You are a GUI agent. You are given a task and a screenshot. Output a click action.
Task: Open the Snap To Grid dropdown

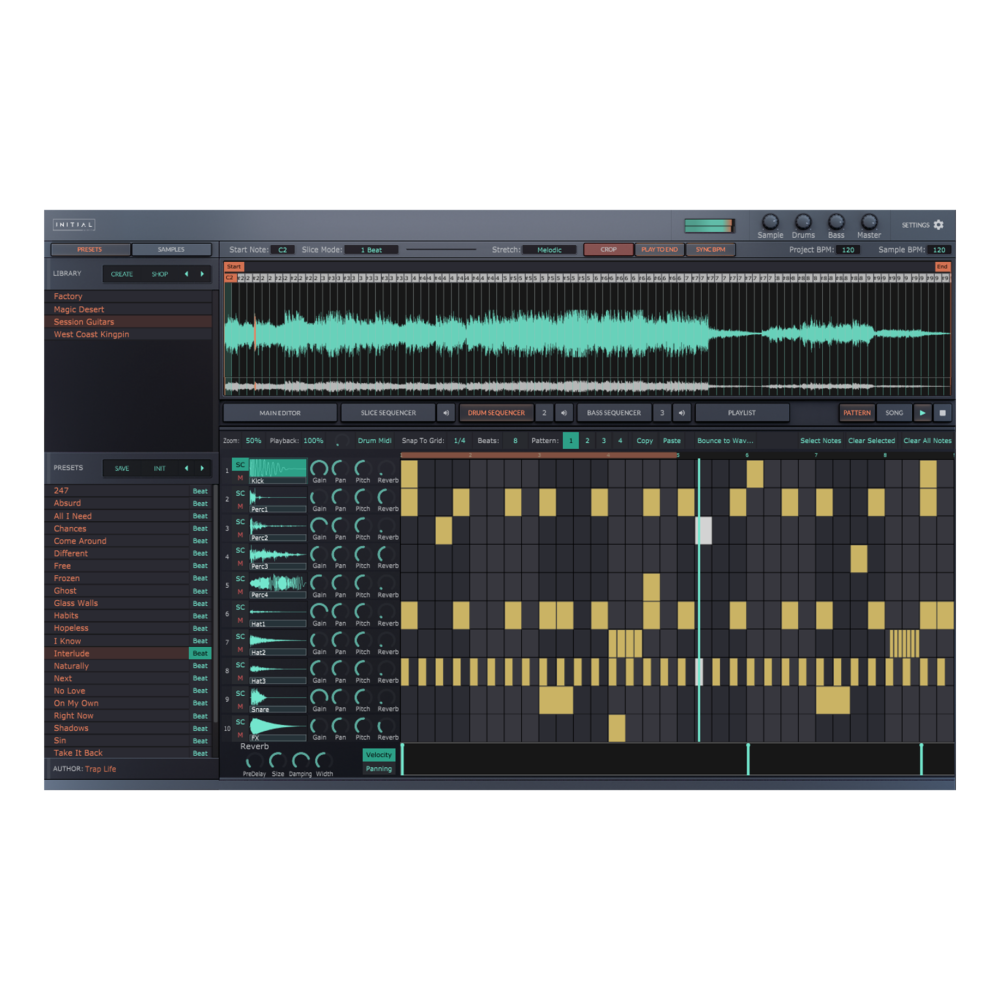click(459, 440)
